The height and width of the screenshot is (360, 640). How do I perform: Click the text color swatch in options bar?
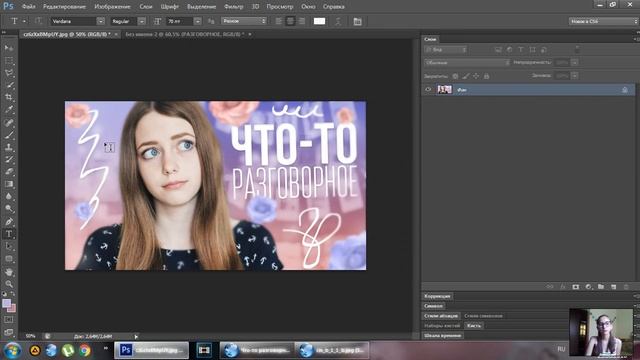319,21
